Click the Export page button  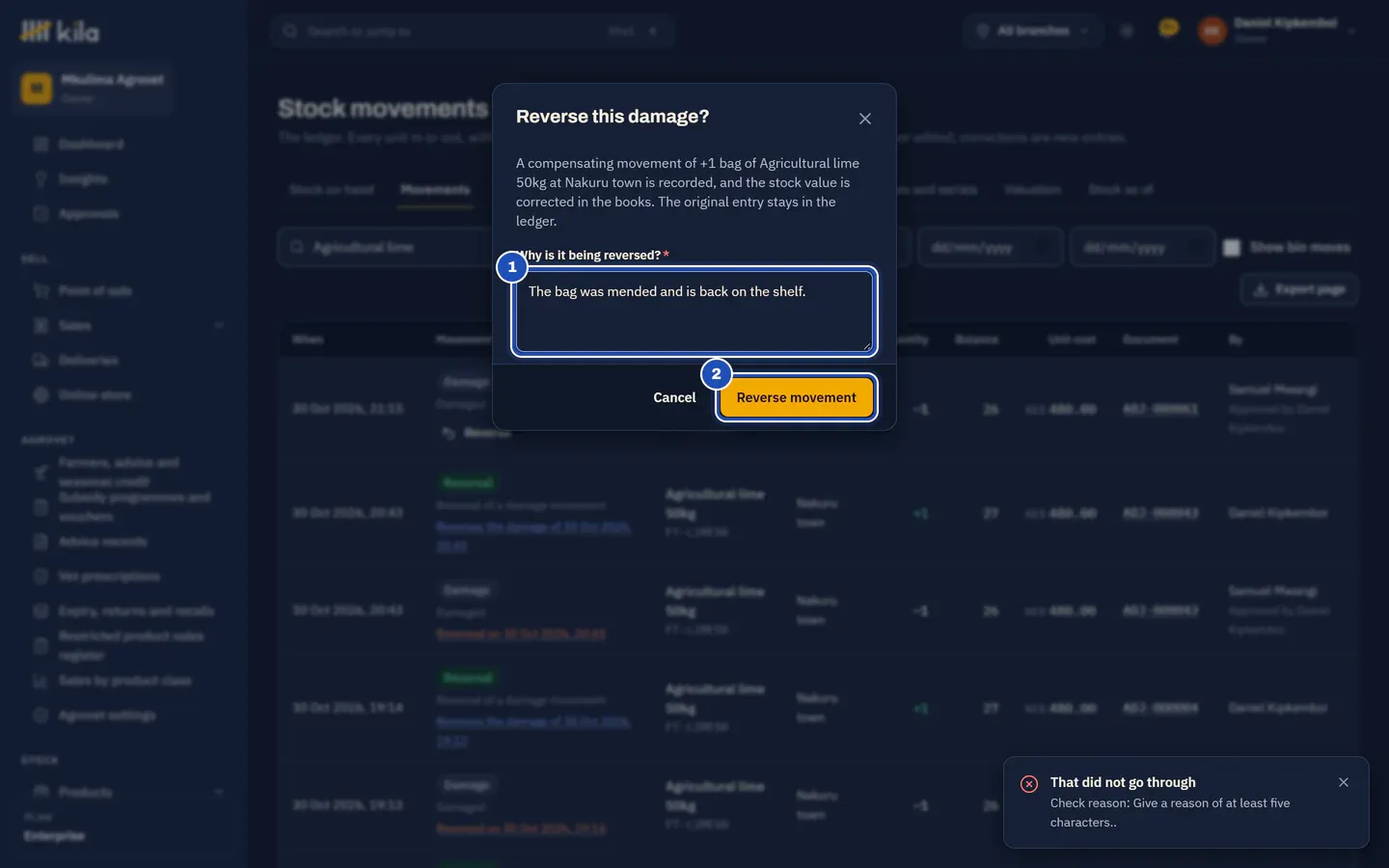[x=1299, y=289]
